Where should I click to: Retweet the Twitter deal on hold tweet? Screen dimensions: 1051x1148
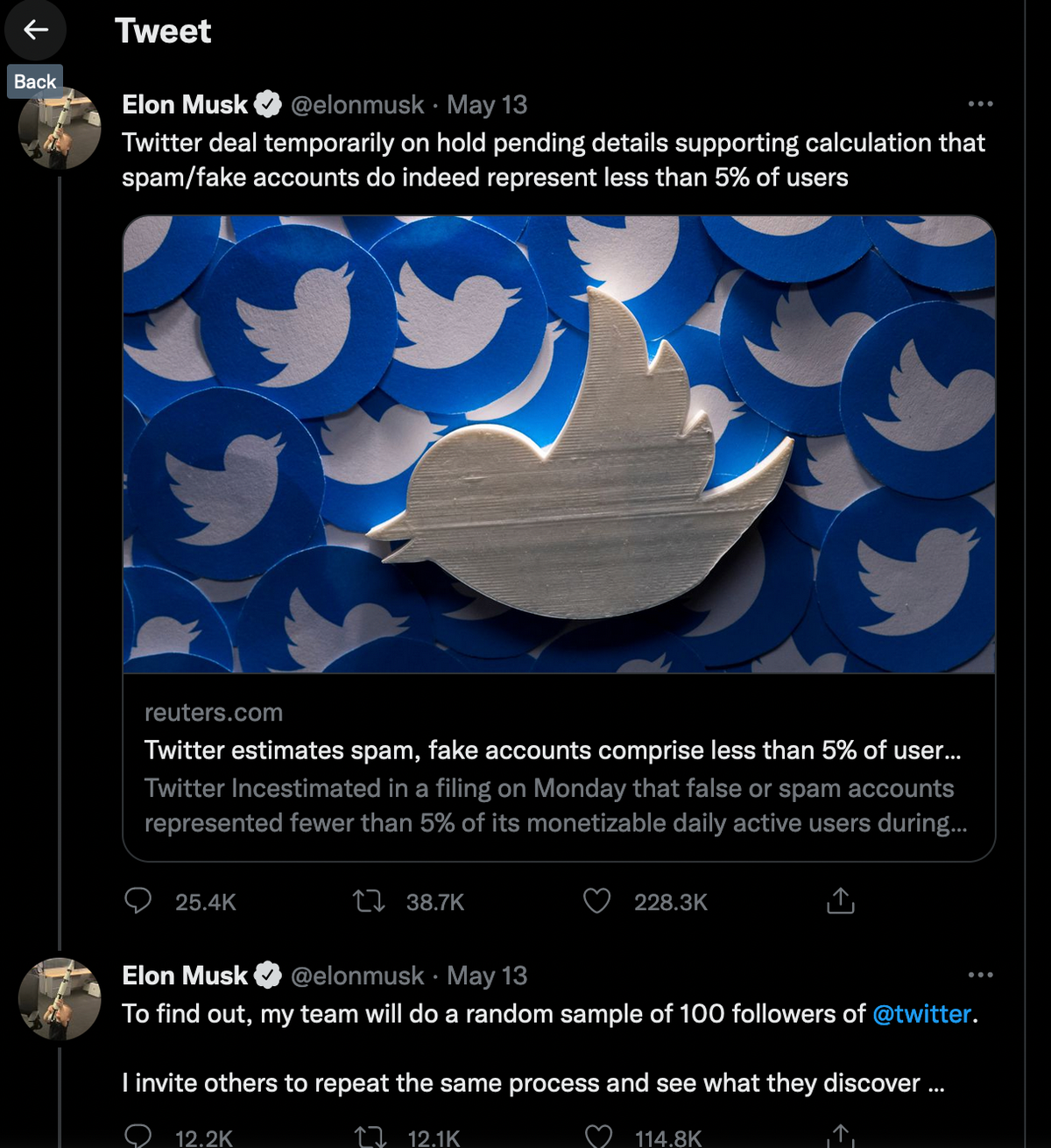(x=370, y=901)
